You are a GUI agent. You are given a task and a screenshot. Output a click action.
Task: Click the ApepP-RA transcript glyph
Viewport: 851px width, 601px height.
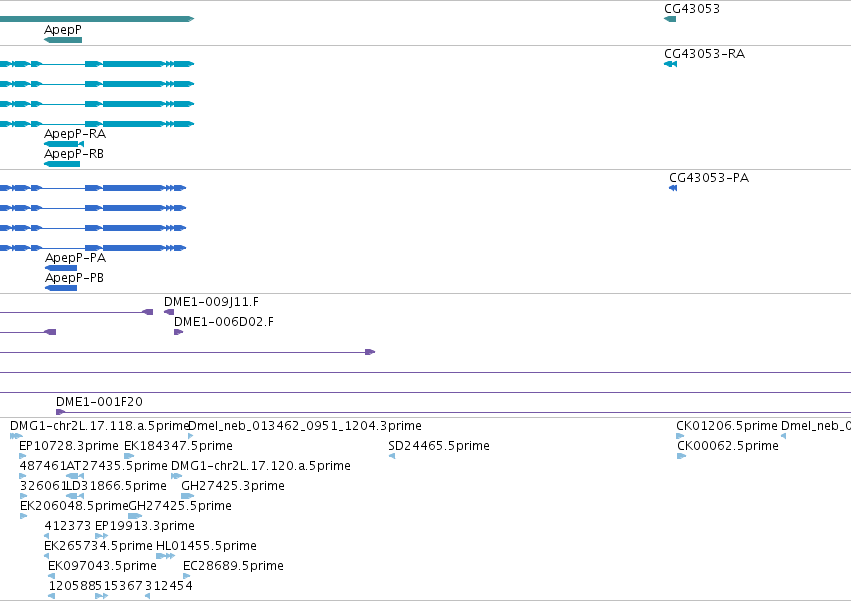click(64, 144)
